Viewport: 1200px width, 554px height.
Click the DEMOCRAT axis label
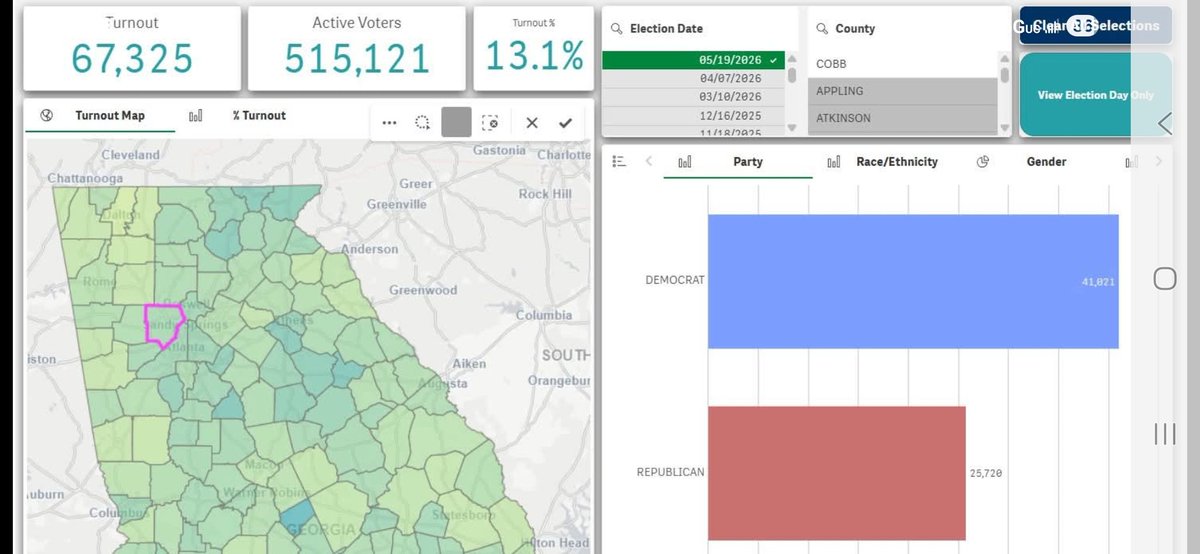[674, 280]
